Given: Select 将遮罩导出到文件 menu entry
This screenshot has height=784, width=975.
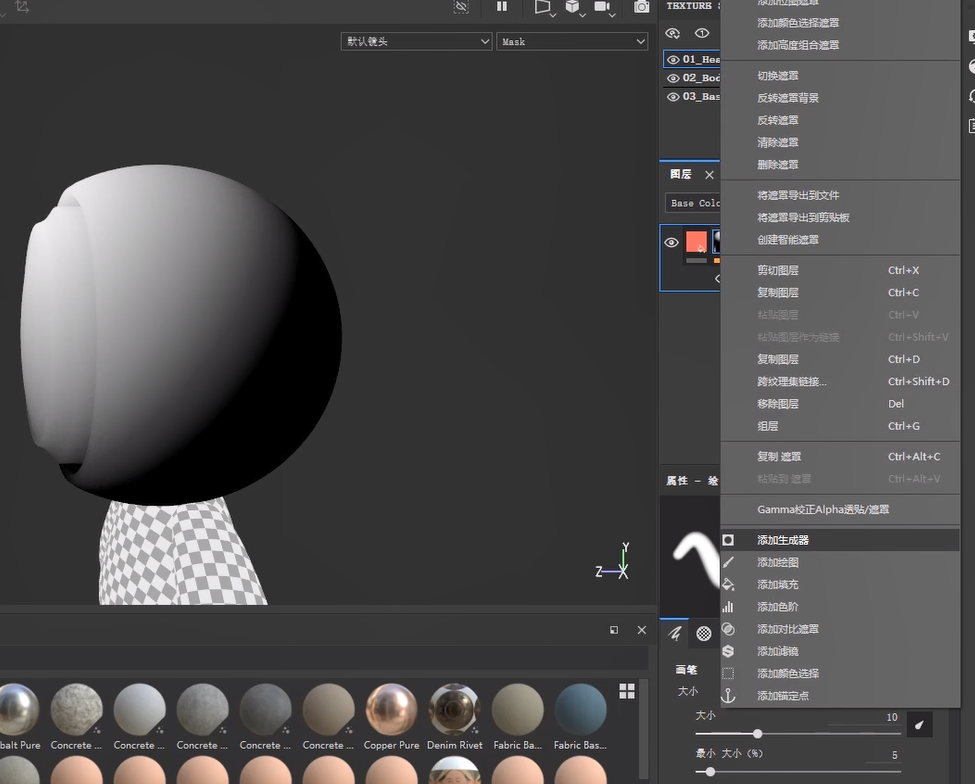Looking at the screenshot, I should (840, 195).
